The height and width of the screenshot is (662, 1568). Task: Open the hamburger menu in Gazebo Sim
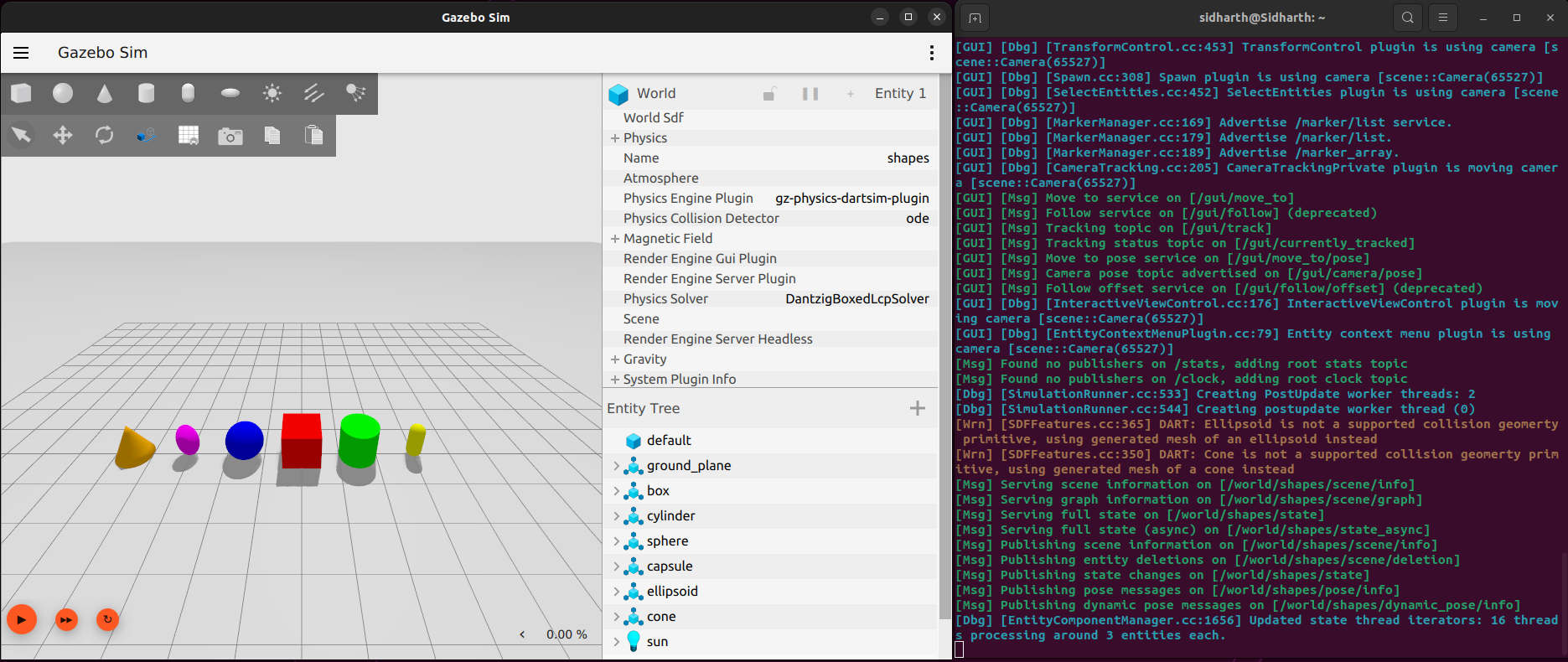point(21,53)
